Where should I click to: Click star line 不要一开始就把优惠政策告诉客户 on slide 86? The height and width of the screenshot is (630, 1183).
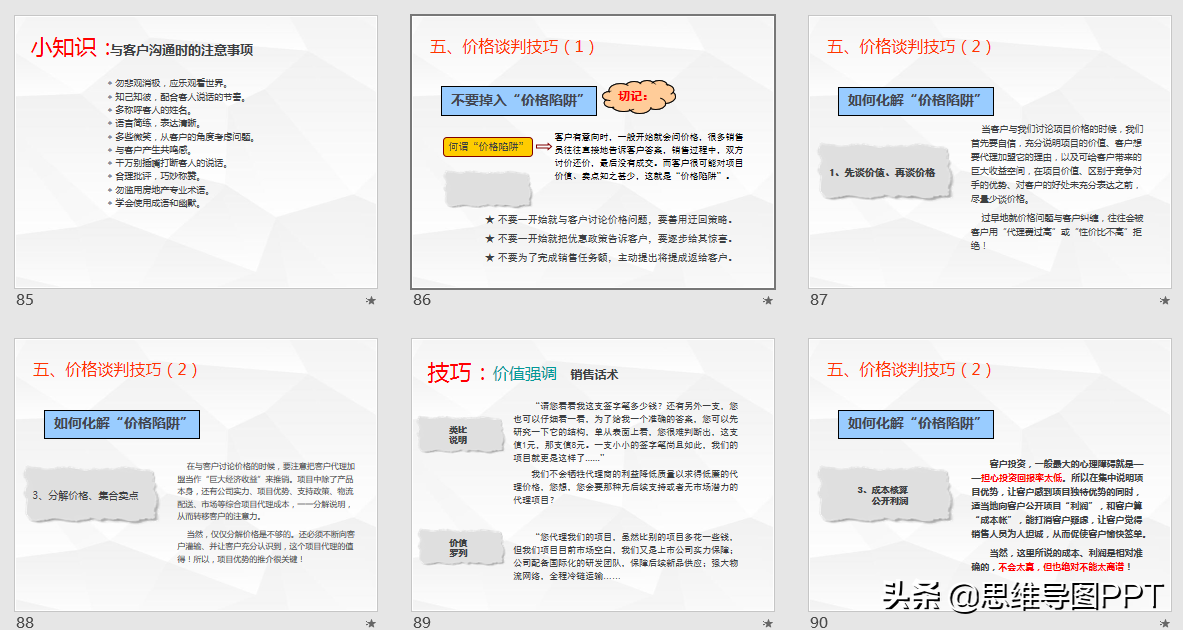point(609,238)
